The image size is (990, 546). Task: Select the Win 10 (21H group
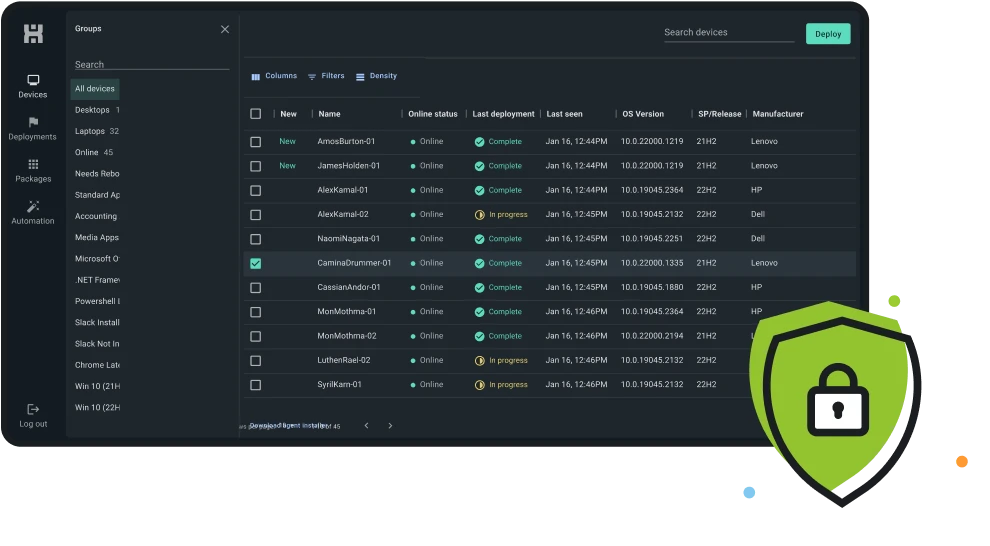tap(97, 386)
